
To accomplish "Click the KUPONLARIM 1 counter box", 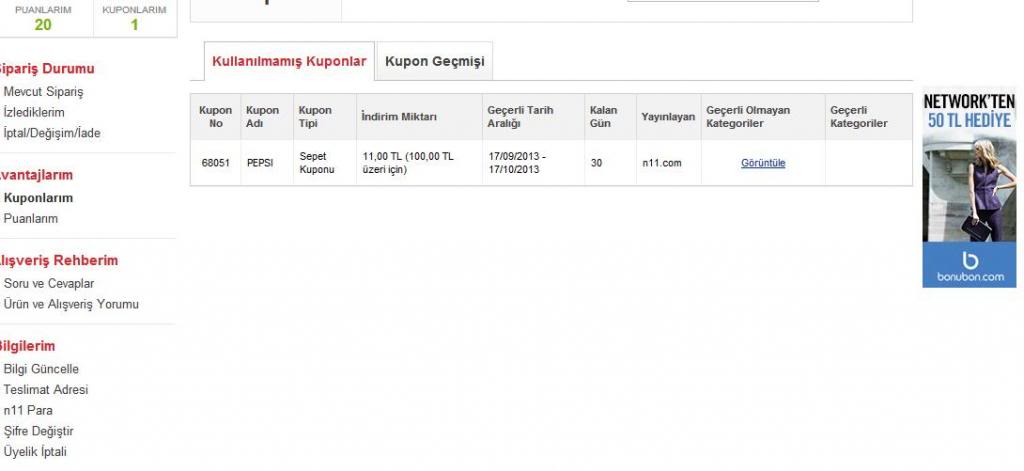I will (x=135, y=18).
